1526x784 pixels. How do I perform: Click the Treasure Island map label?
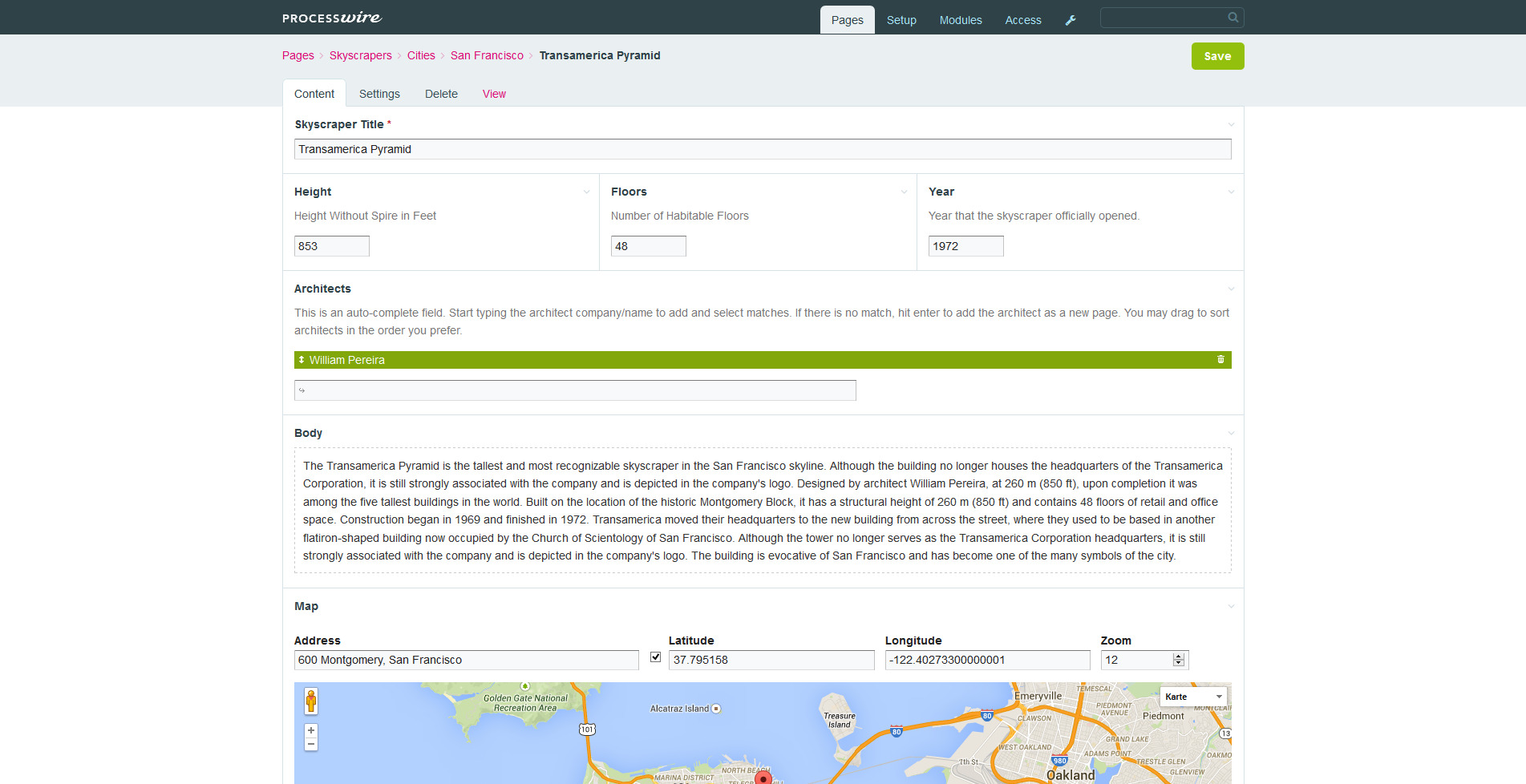[840, 720]
